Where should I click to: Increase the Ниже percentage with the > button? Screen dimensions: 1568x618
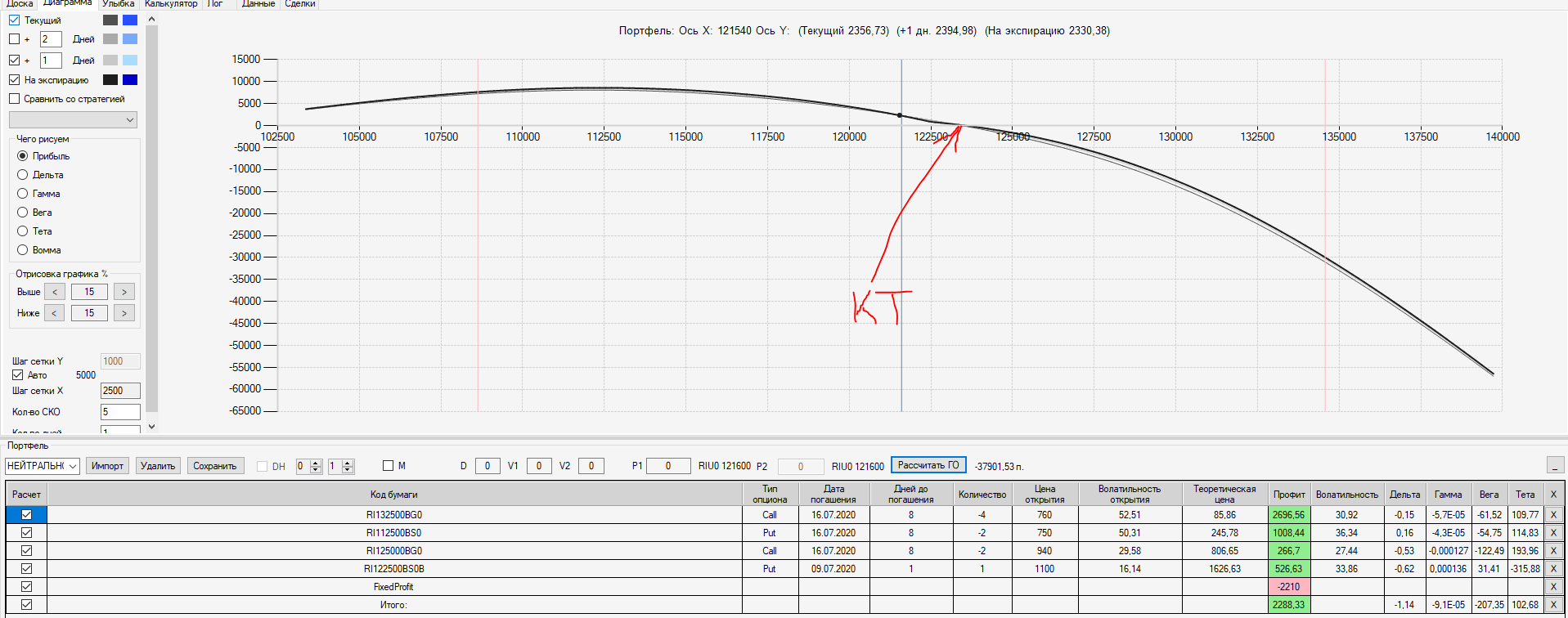click(x=124, y=313)
